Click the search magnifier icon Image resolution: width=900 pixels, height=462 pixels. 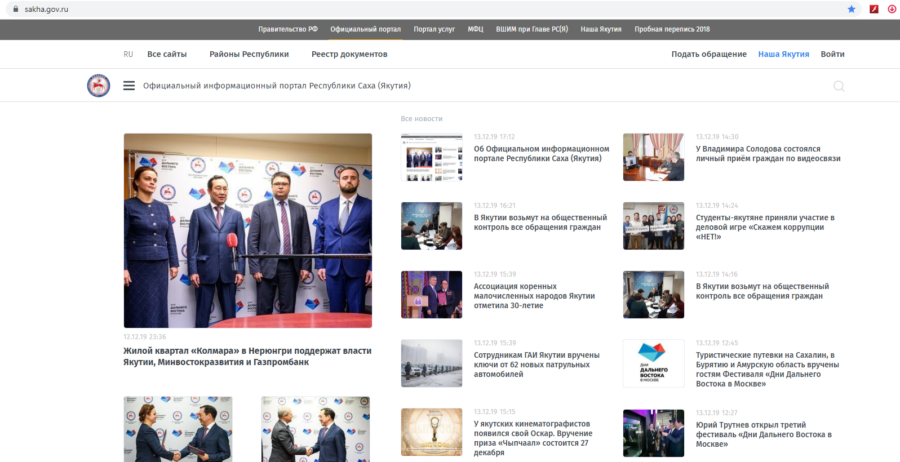click(x=838, y=86)
